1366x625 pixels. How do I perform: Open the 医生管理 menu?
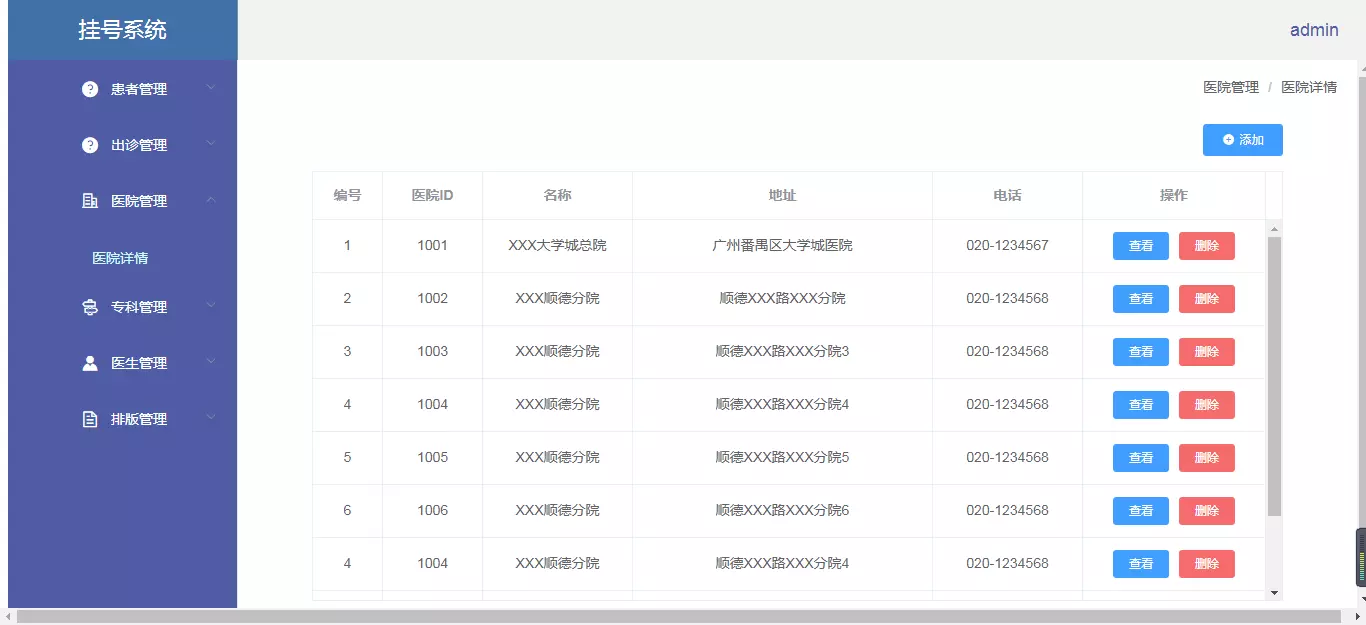[x=122, y=363]
